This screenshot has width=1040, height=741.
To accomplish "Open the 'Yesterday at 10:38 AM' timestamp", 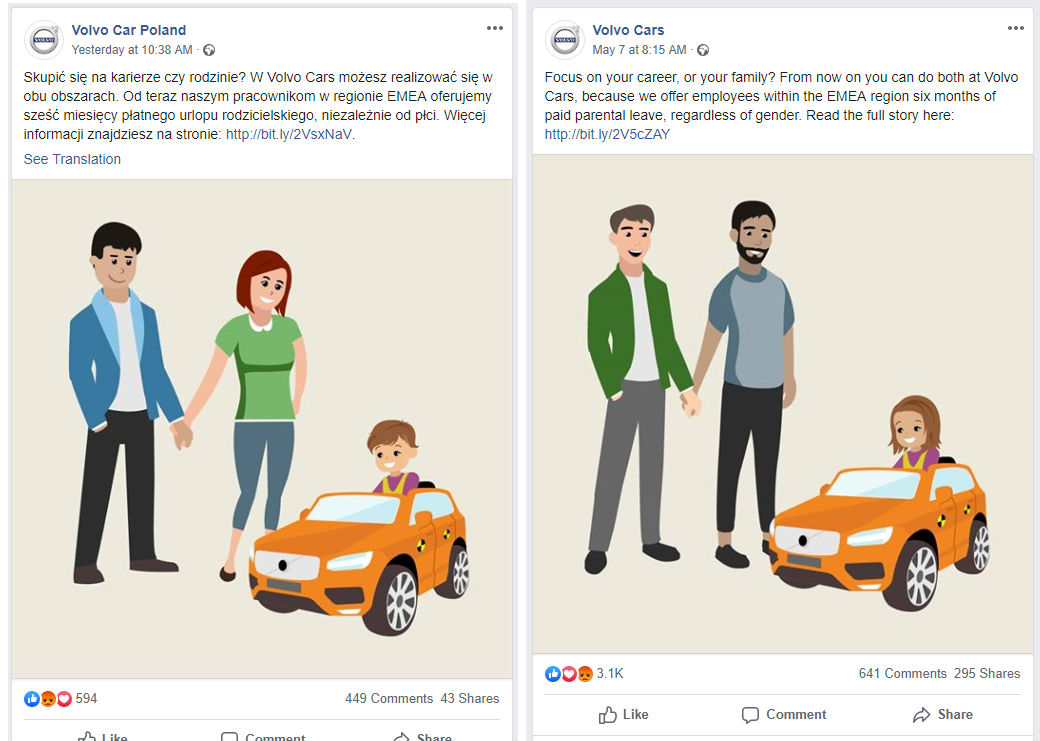I will (132, 50).
